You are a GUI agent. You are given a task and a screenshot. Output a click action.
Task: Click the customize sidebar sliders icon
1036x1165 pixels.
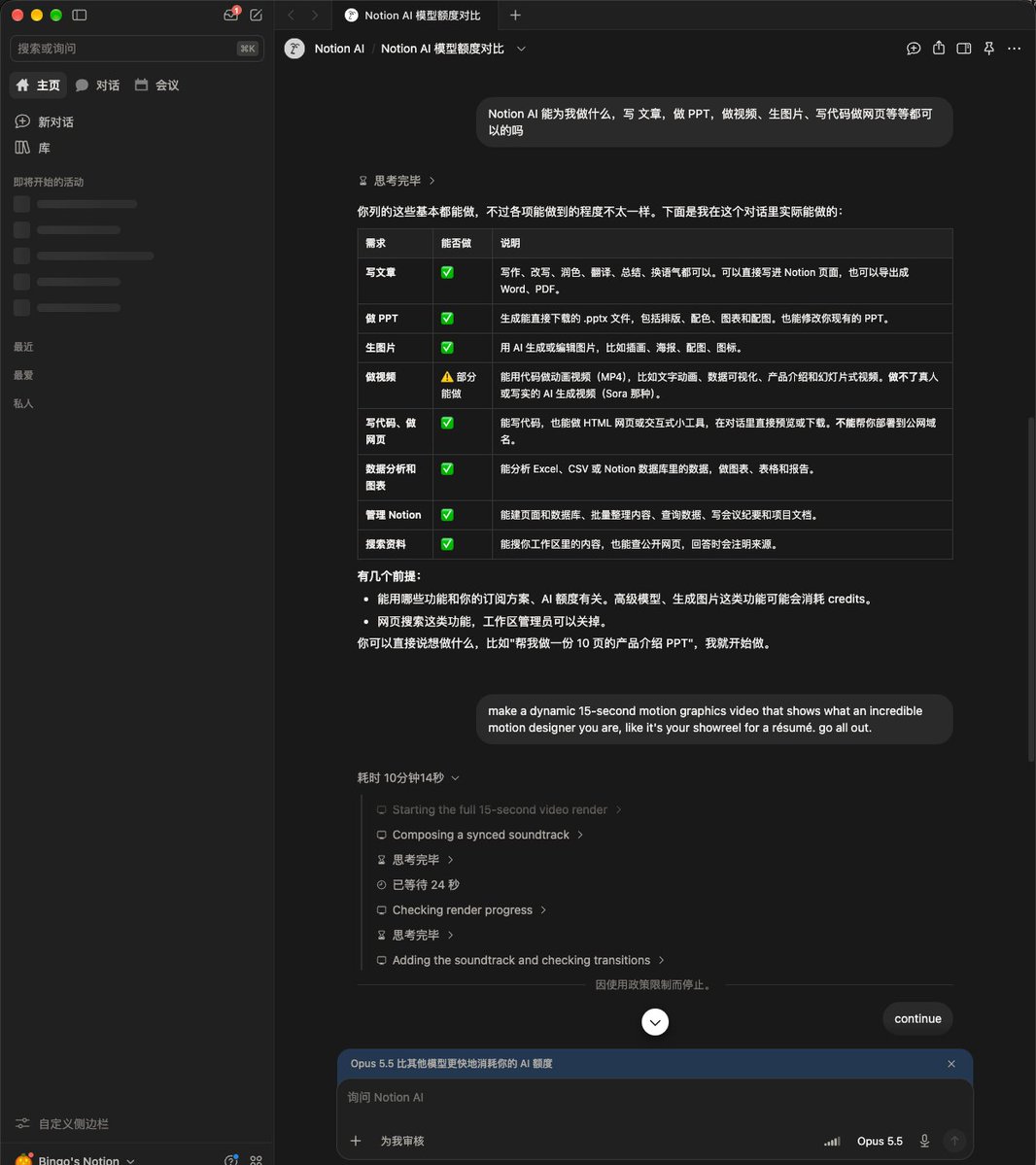(23, 1123)
